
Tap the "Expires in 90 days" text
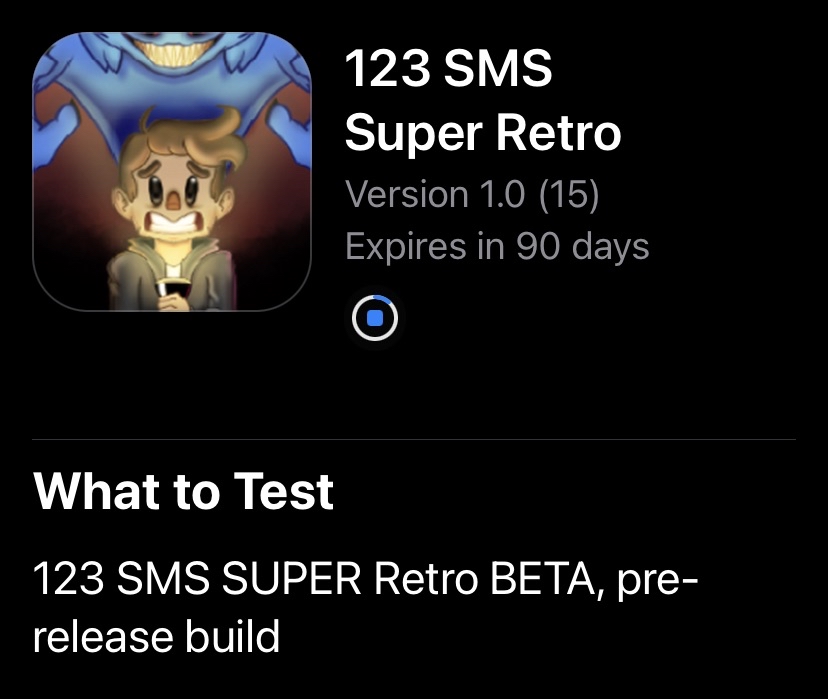click(497, 246)
